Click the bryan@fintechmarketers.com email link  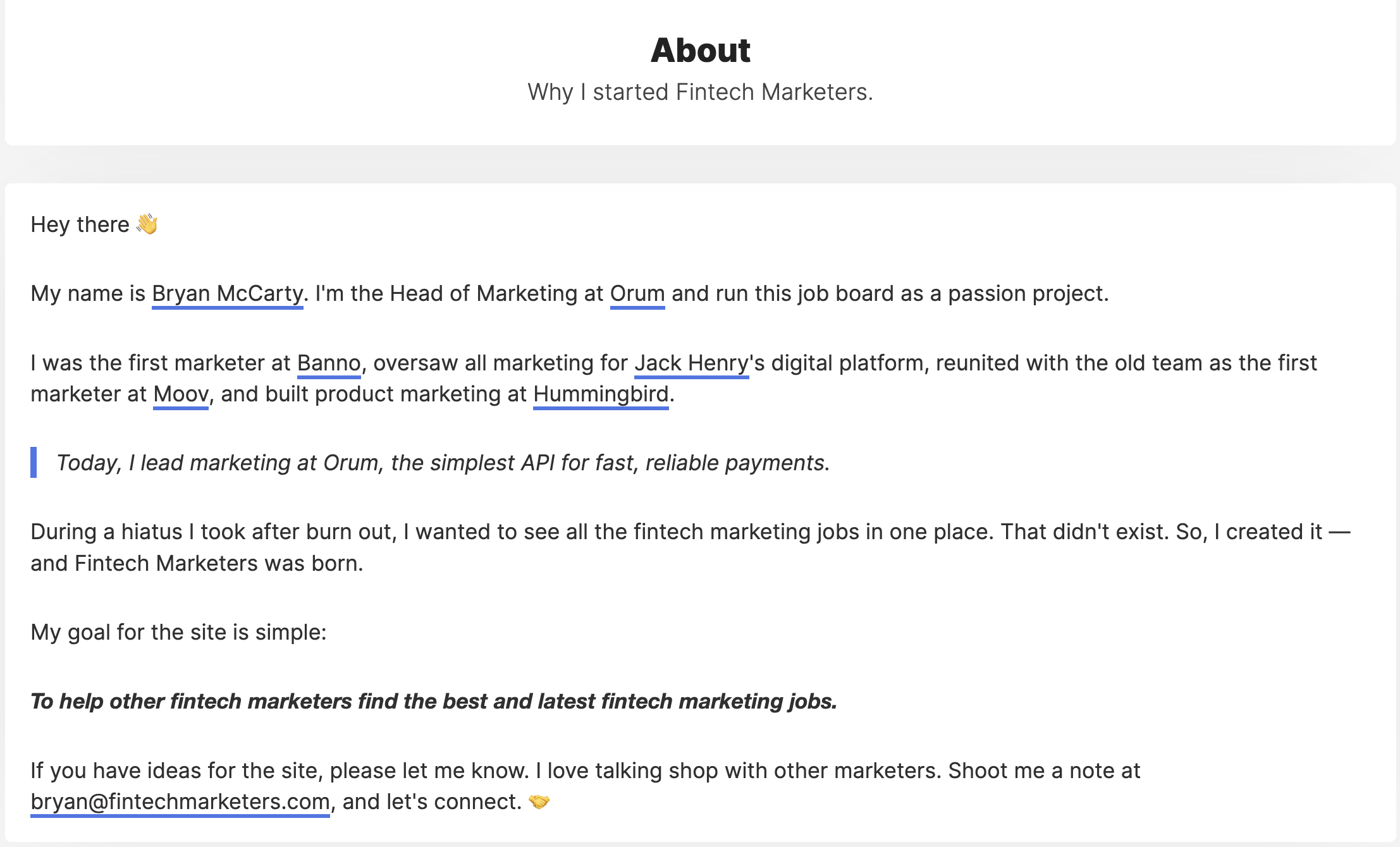pyautogui.click(x=180, y=802)
